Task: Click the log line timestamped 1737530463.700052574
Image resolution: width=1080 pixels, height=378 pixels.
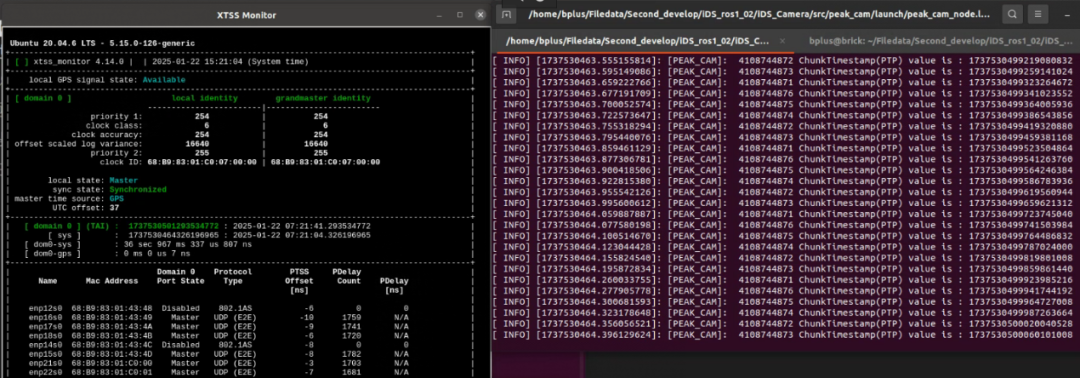Action: pos(782,104)
